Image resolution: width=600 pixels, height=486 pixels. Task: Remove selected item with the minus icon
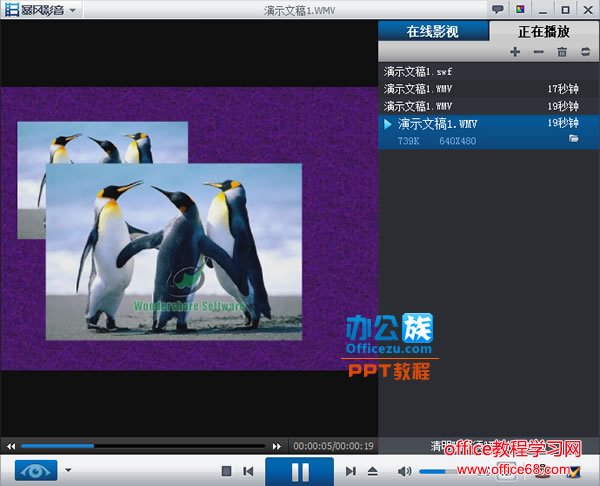pyautogui.click(x=538, y=52)
